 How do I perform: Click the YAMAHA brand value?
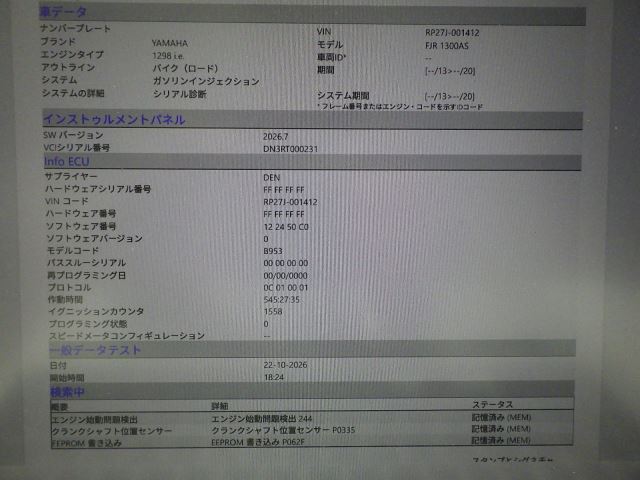pos(170,43)
